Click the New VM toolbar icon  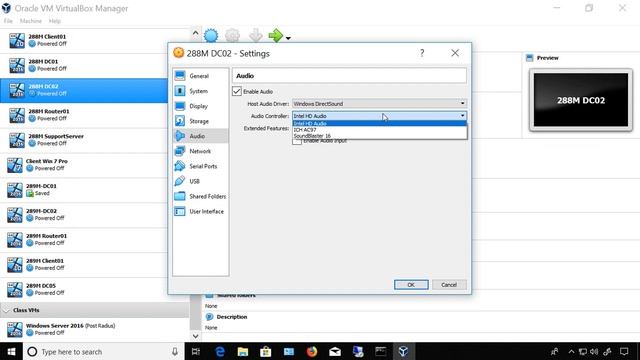[x=211, y=36]
